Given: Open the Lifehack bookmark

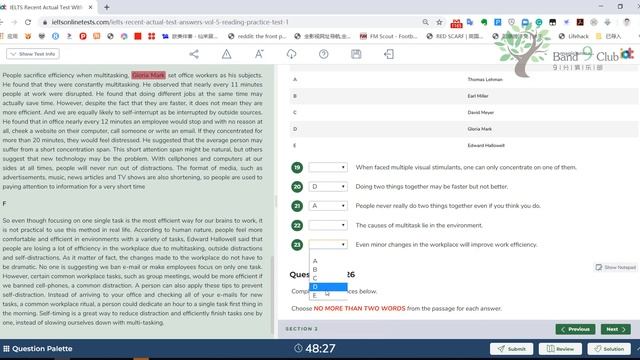Looking at the screenshot, I should (573, 36).
